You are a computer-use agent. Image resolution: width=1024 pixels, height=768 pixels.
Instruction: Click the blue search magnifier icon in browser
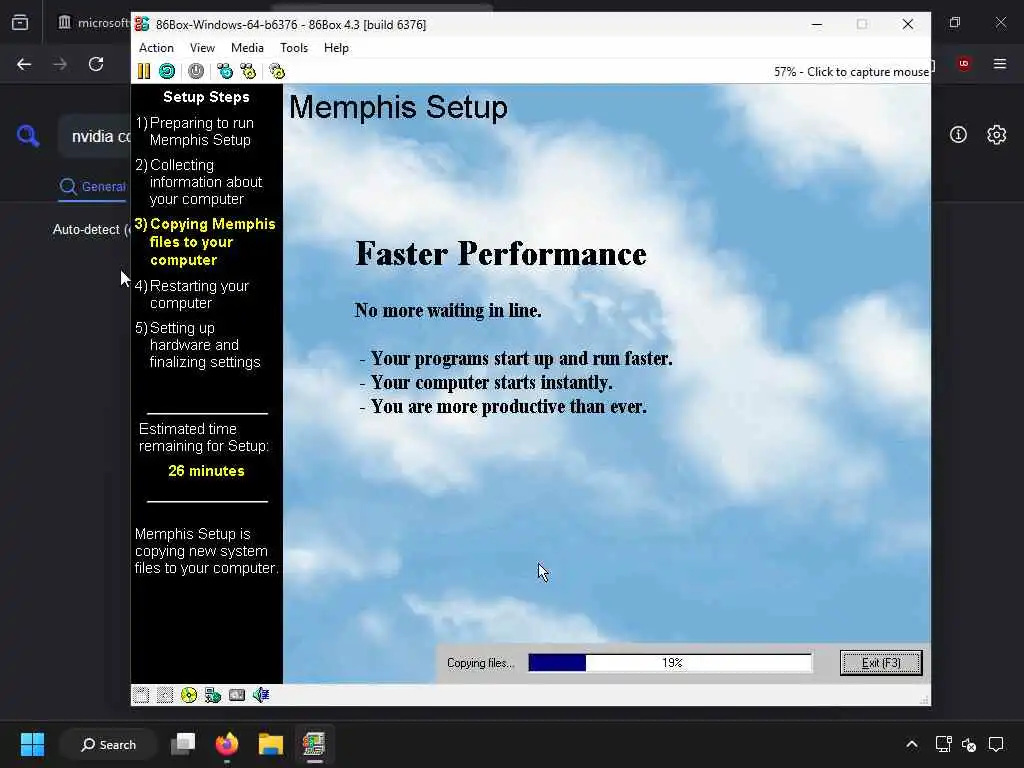(x=27, y=136)
